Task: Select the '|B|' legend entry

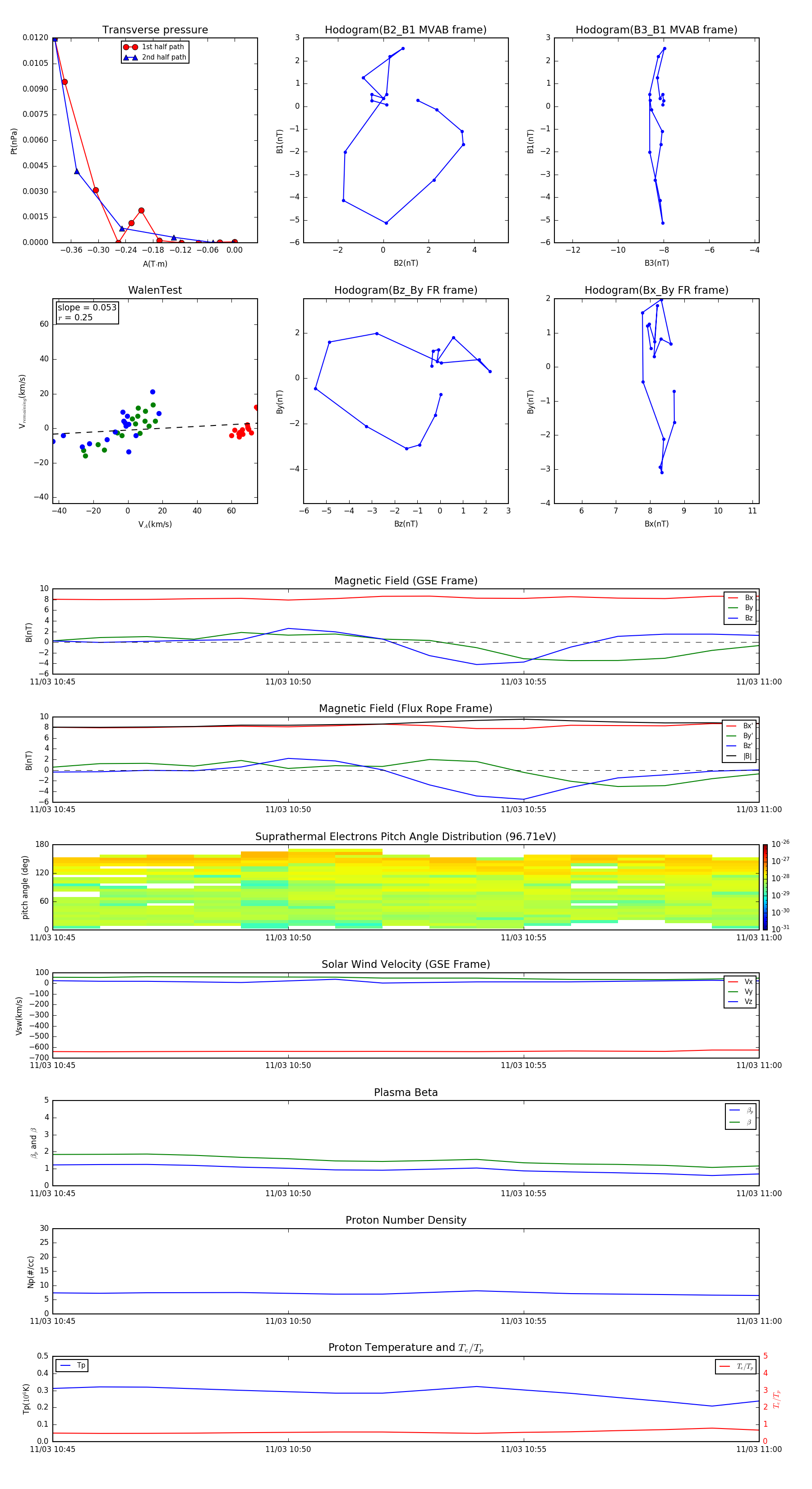Action: click(740, 756)
